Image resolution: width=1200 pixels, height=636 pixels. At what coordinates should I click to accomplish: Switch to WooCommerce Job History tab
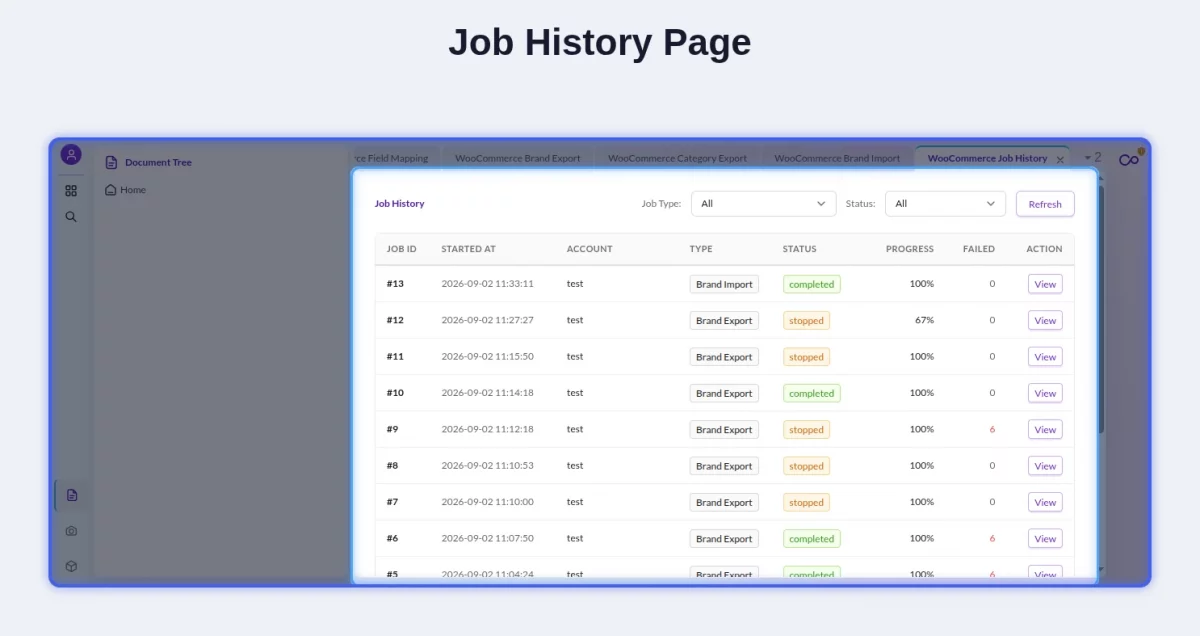[987, 158]
